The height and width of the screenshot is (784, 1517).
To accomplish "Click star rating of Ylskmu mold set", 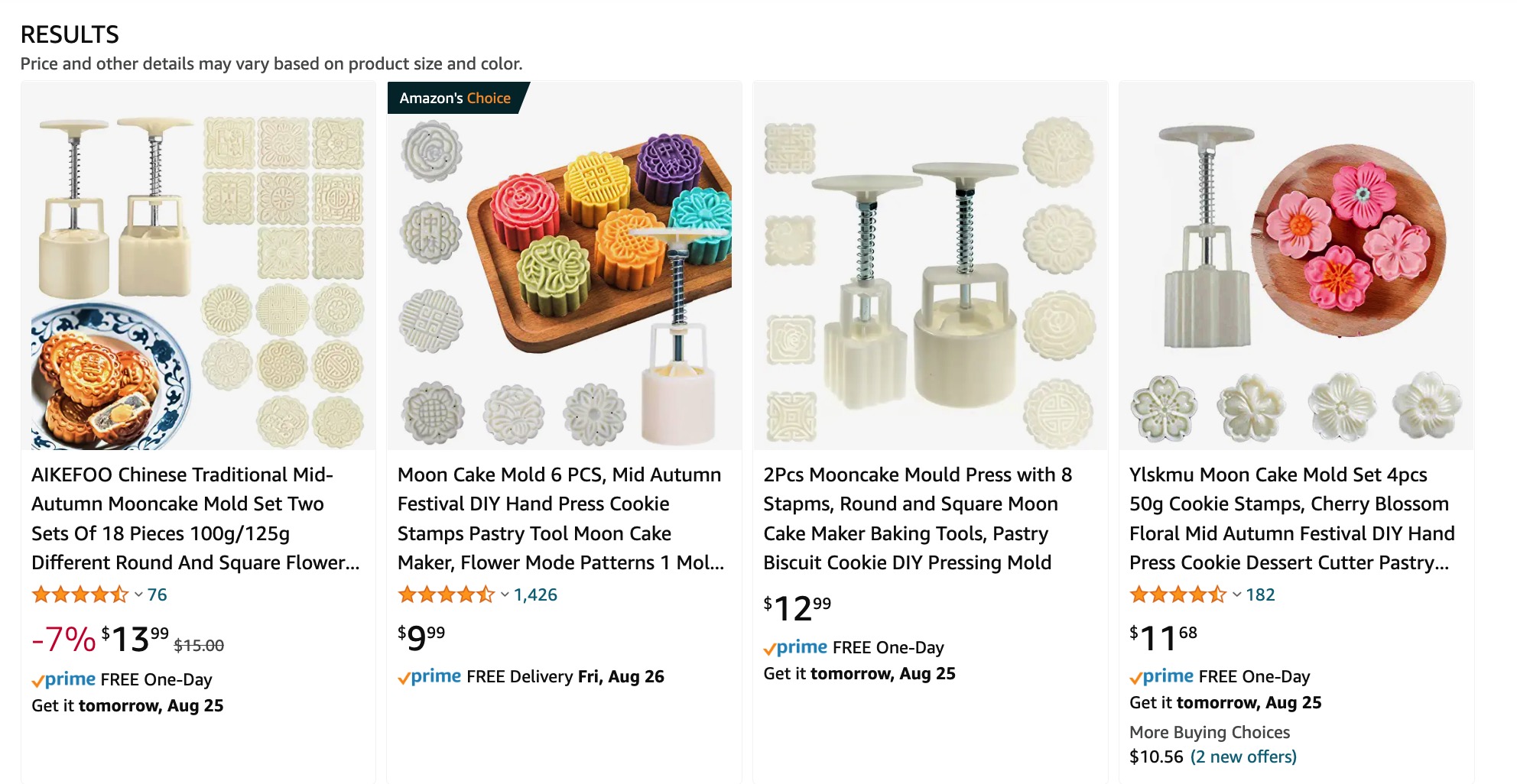I will click(1178, 594).
